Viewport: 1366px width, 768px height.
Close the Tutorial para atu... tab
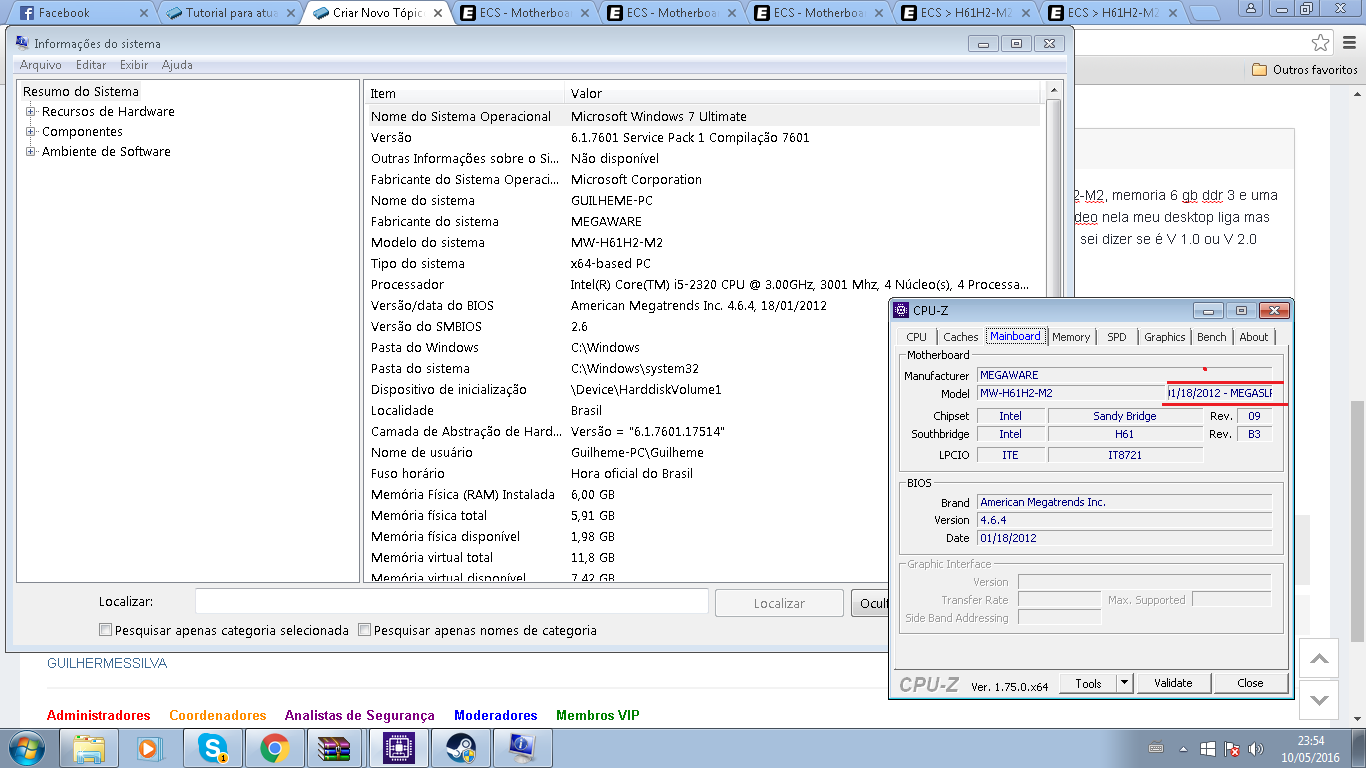pos(291,13)
